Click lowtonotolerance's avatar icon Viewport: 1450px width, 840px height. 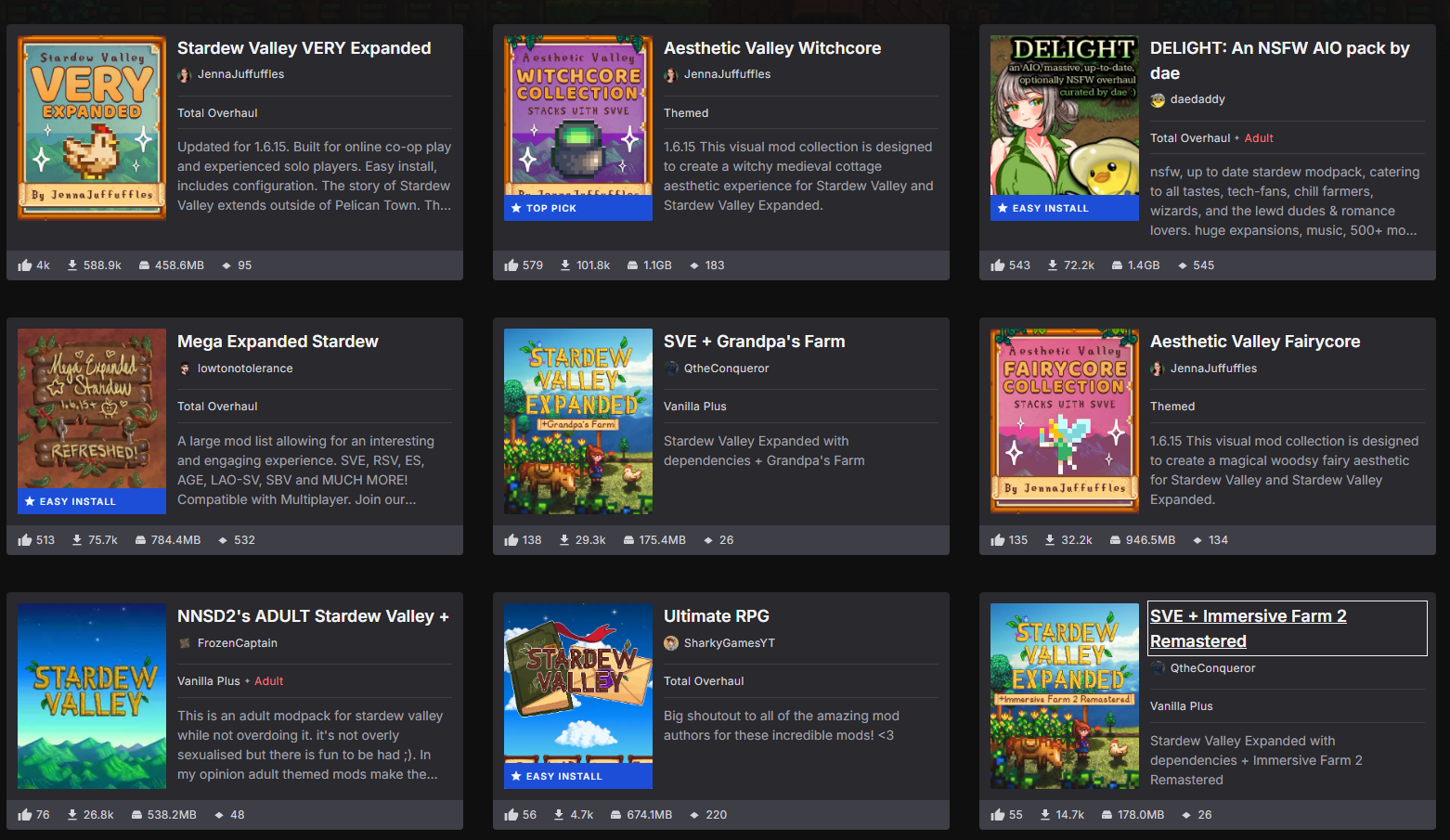click(x=185, y=368)
